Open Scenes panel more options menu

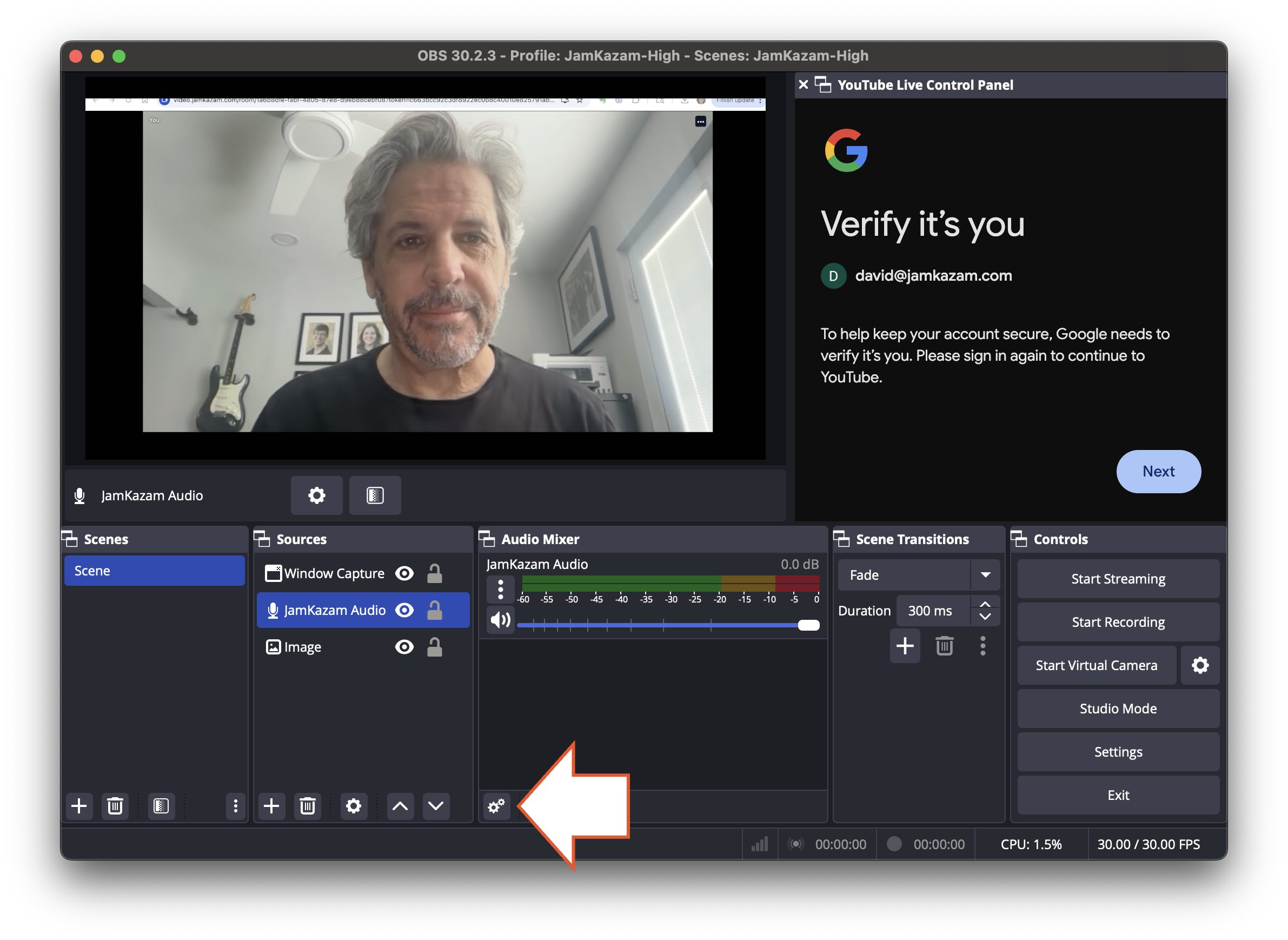[x=235, y=806]
